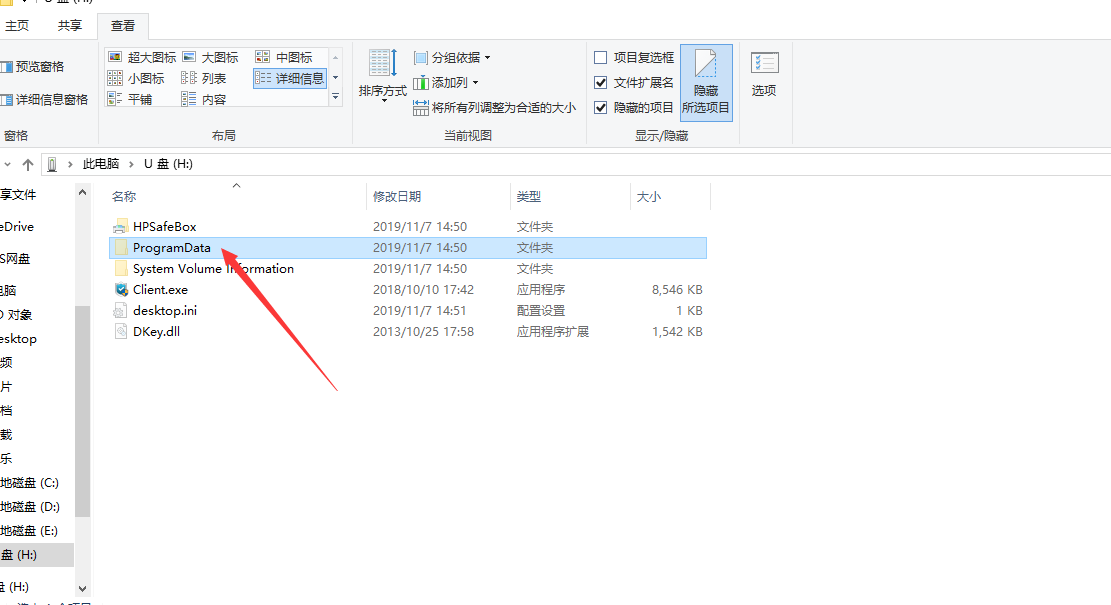The image size is (1111, 605).
Task: Click Size all columns to fit (将所有列调整为合适的大小)
Action: 495,108
